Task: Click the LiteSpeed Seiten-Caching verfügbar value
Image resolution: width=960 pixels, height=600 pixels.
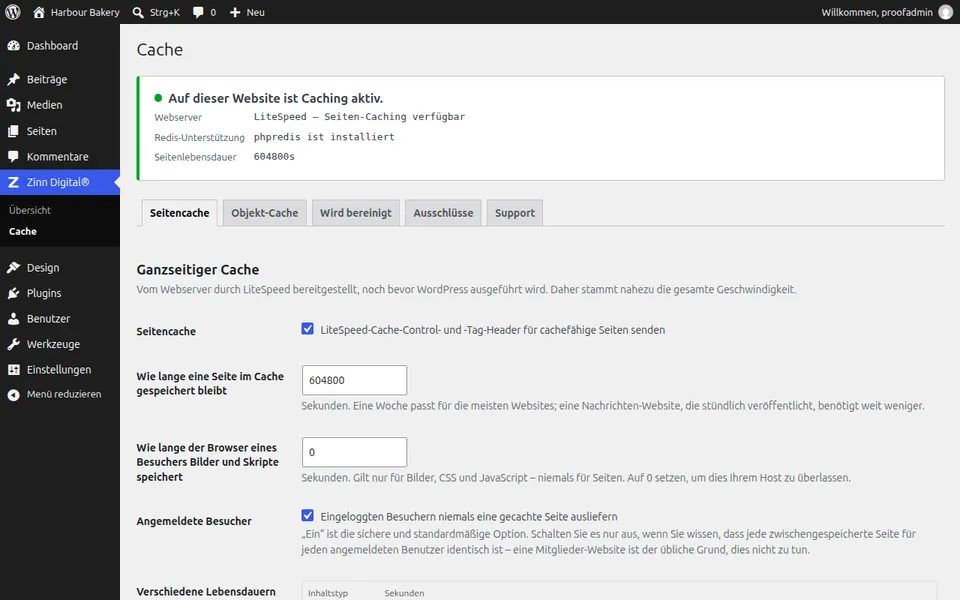Action: pos(359,117)
